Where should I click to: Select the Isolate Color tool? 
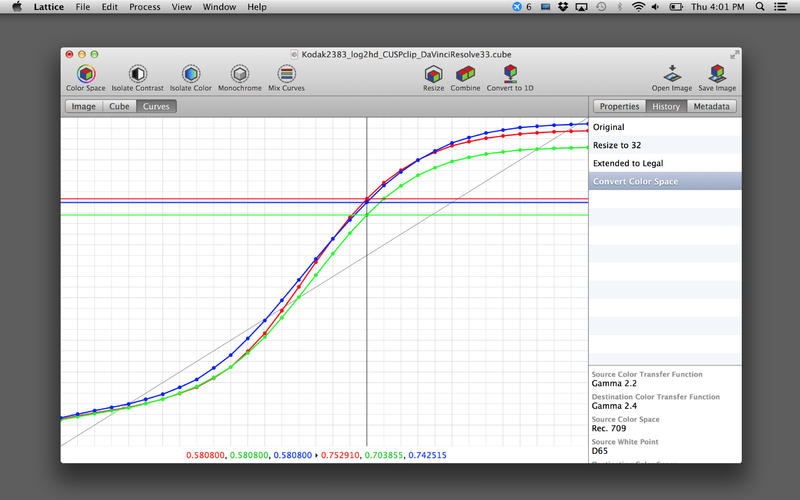[190, 74]
